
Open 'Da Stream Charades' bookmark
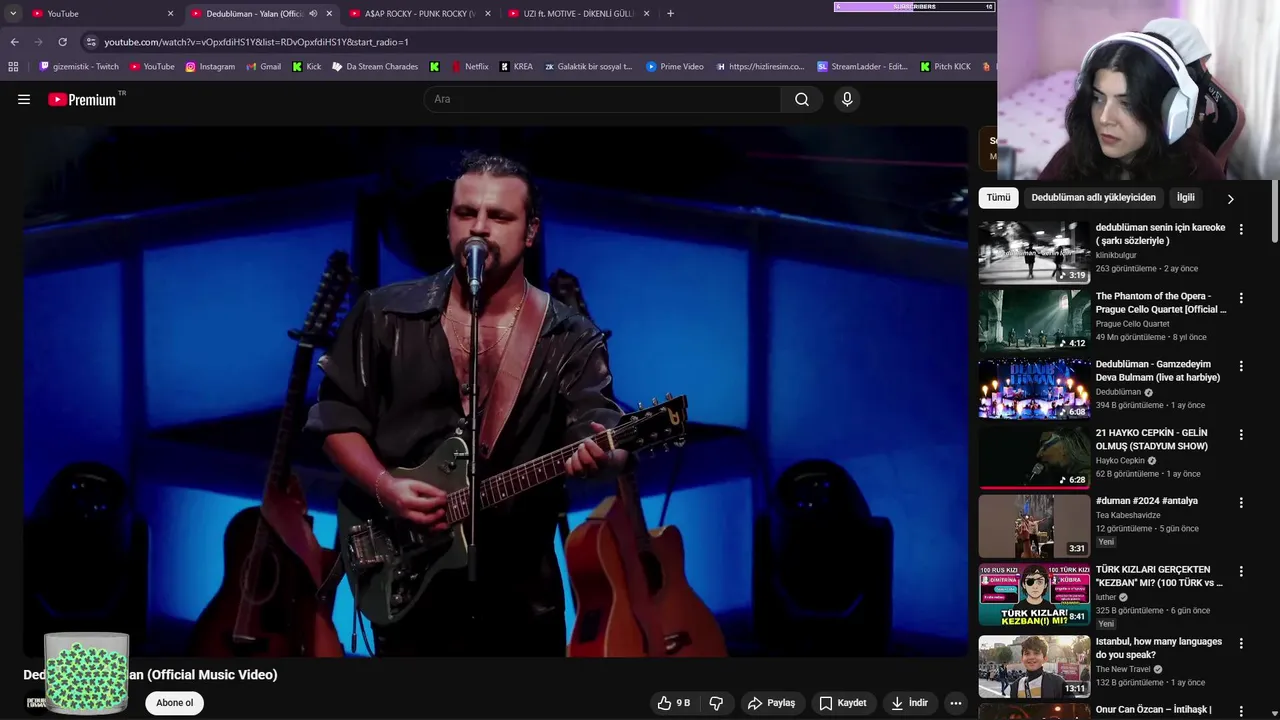(375, 67)
